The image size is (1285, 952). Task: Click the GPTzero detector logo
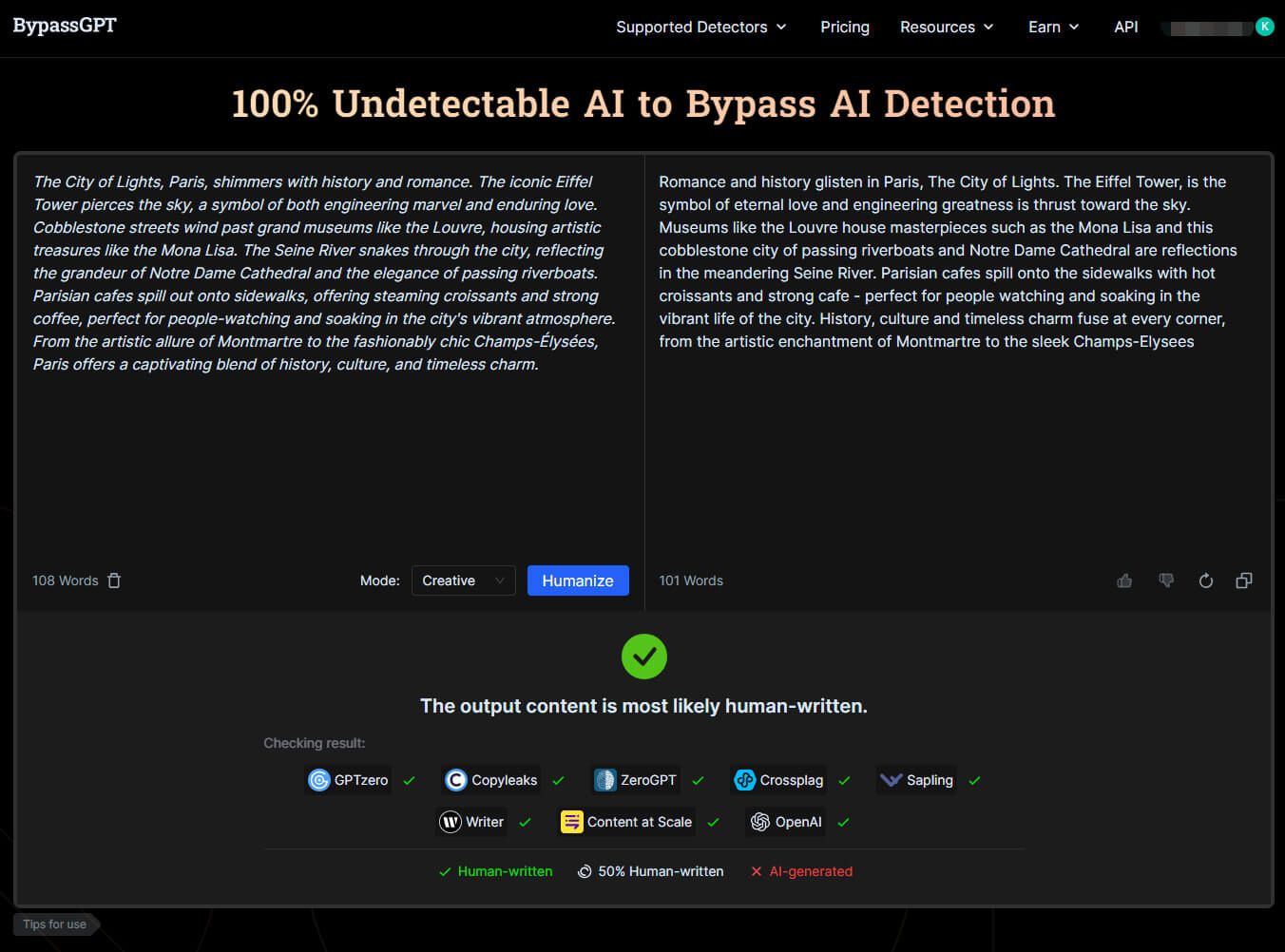point(319,780)
